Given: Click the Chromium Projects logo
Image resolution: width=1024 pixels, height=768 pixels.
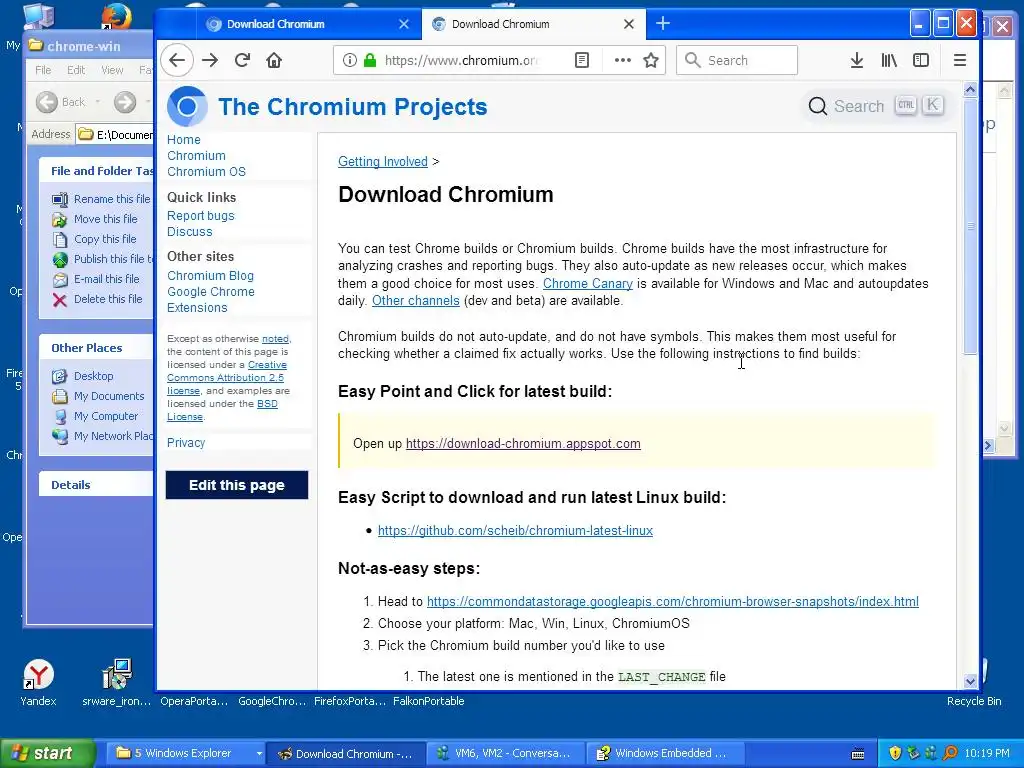Looking at the screenshot, I should point(187,106).
